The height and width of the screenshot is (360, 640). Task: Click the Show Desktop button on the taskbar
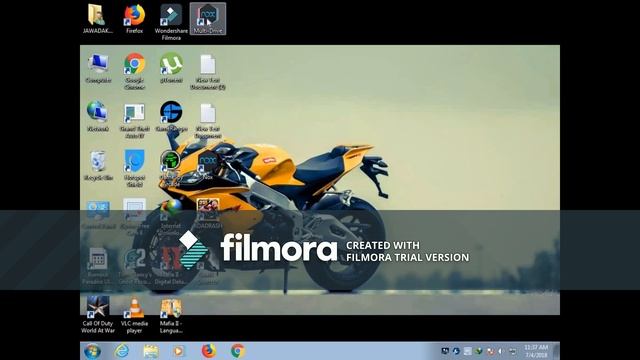click(556, 351)
